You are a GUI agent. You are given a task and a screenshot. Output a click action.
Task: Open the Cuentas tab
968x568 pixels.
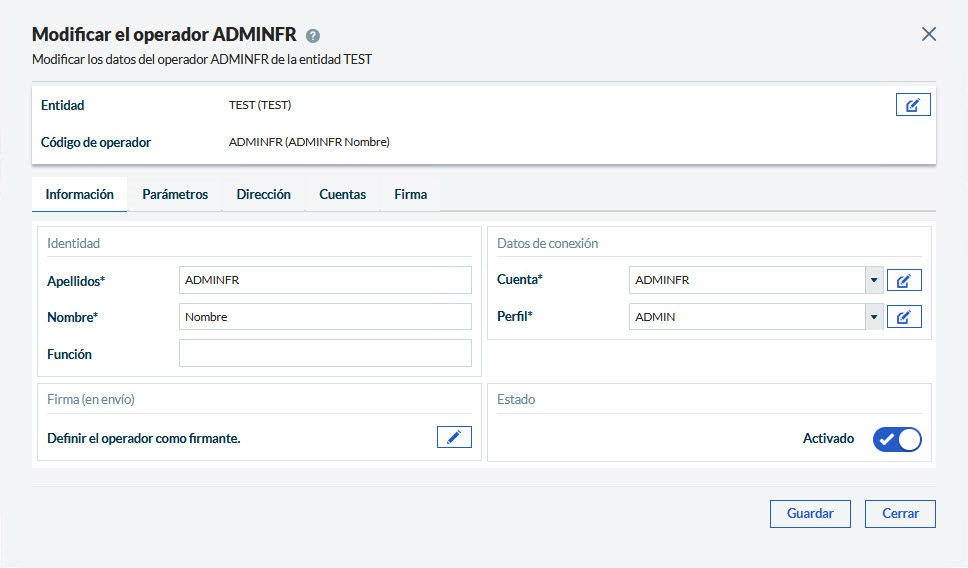342,195
